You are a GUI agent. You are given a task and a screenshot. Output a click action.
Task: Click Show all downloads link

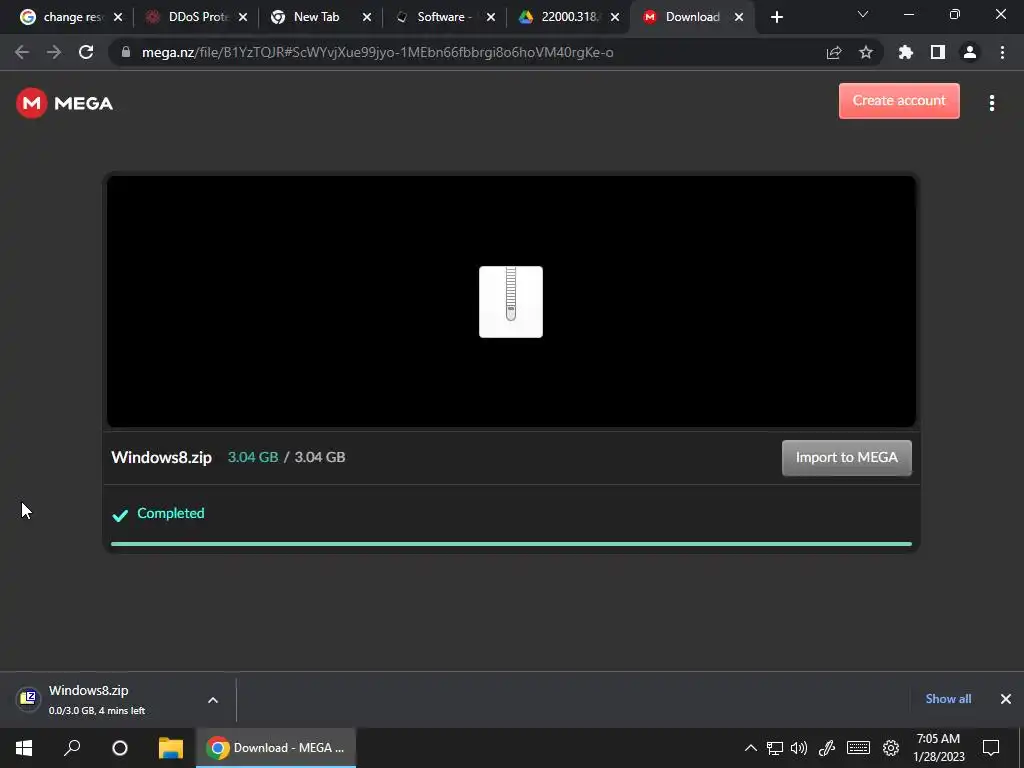(948, 699)
